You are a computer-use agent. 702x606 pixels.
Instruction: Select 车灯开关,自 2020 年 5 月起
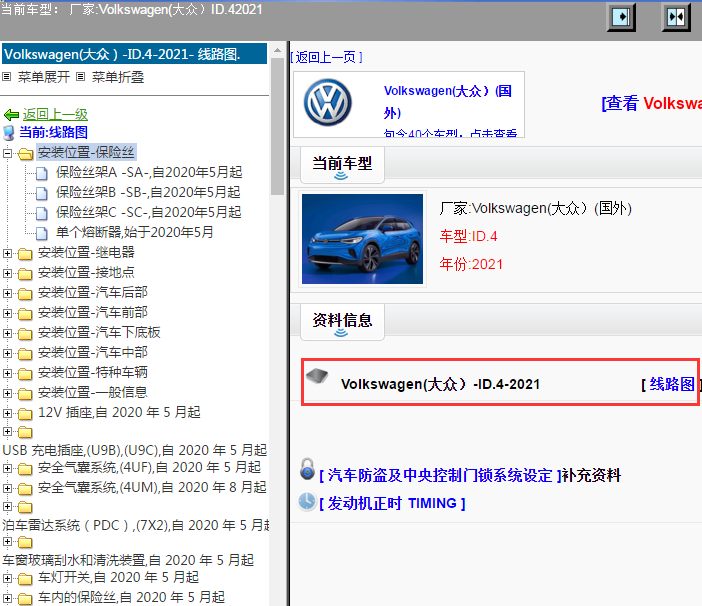(x=118, y=577)
